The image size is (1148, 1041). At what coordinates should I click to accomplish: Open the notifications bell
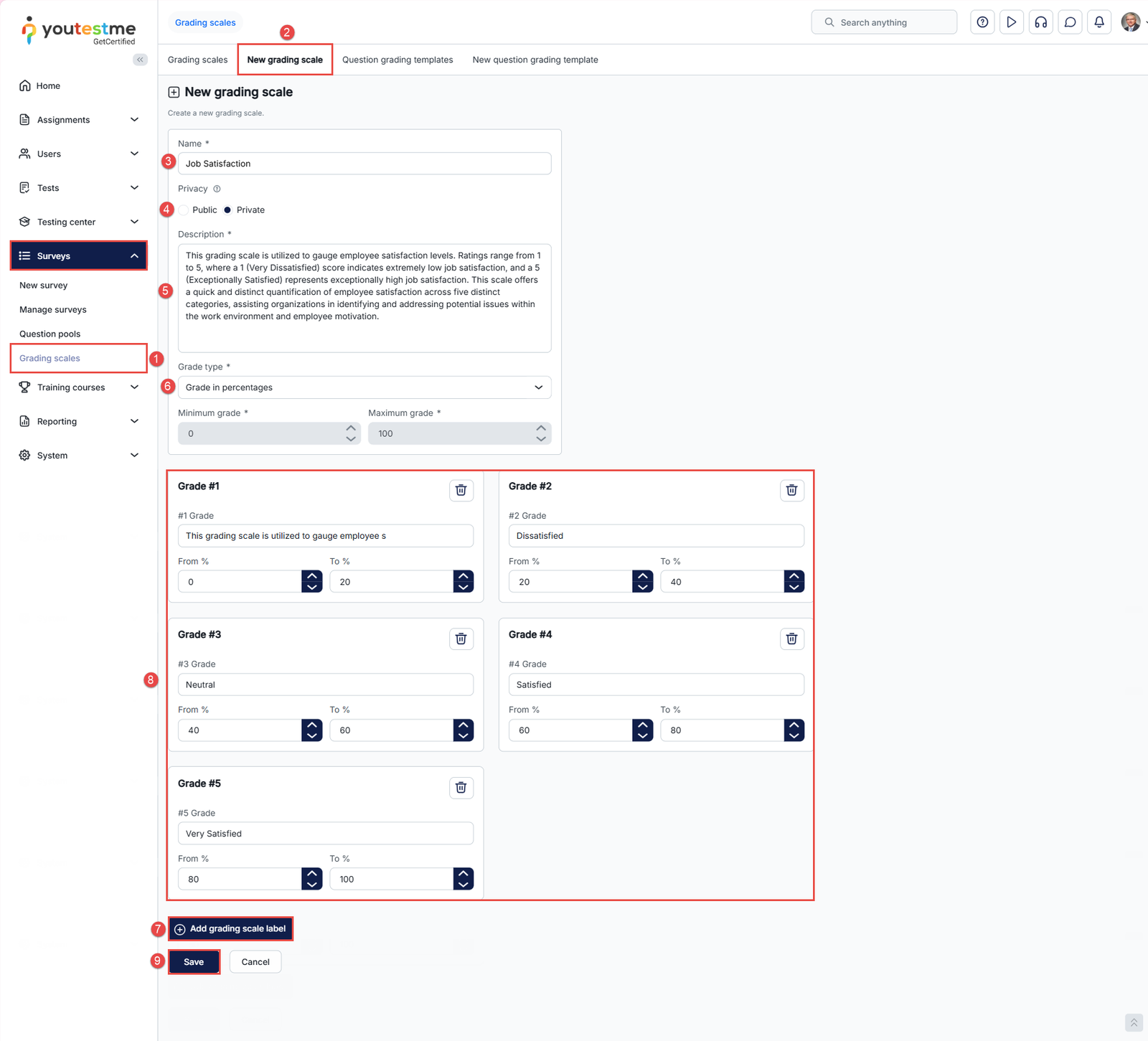pyautogui.click(x=1098, y=22)
